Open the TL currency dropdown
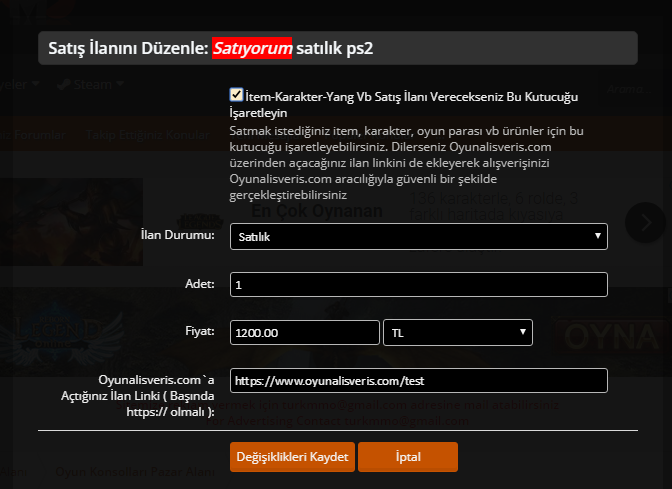This screenshot has width=672, height=489. (458, 333)
